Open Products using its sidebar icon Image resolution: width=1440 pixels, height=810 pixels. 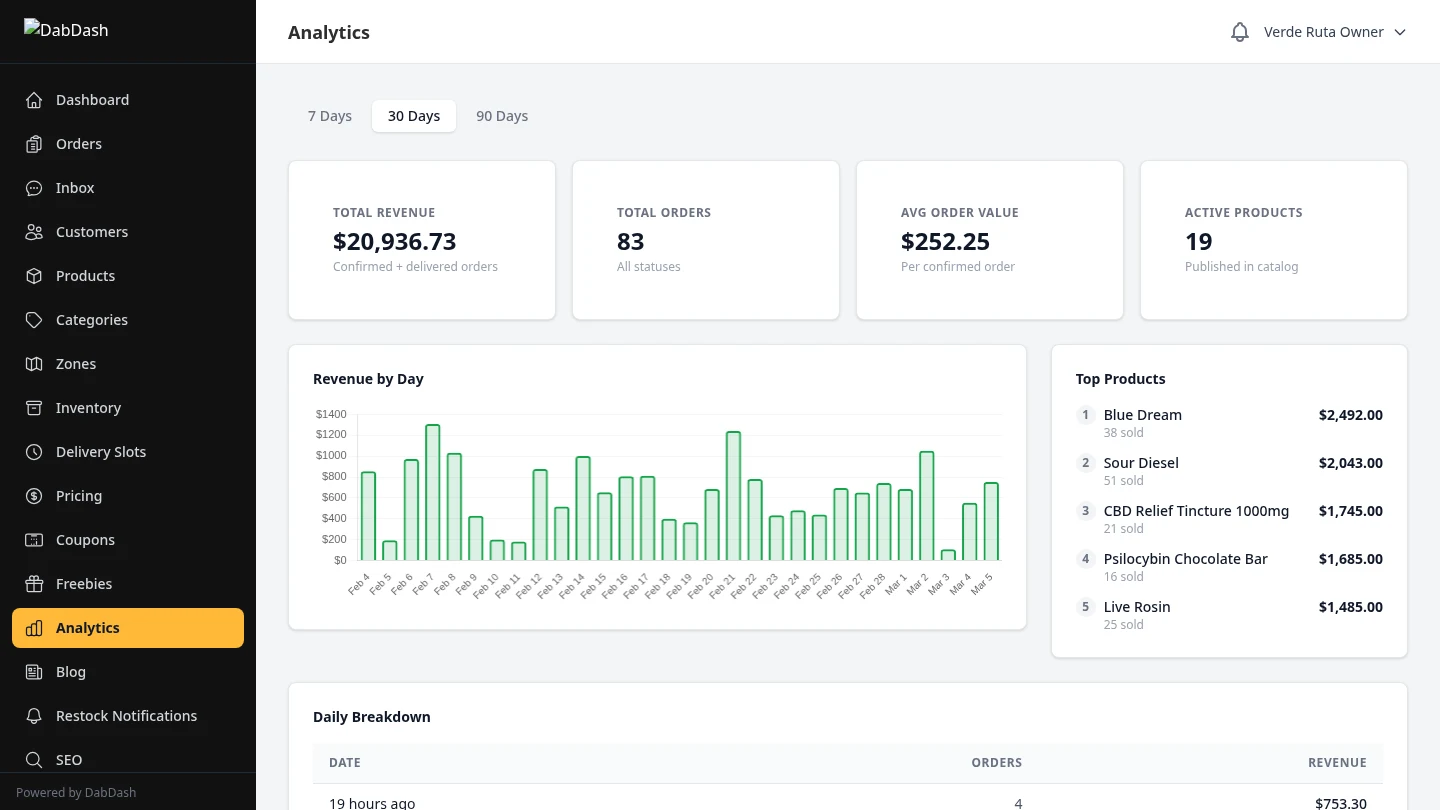(33, 275)
